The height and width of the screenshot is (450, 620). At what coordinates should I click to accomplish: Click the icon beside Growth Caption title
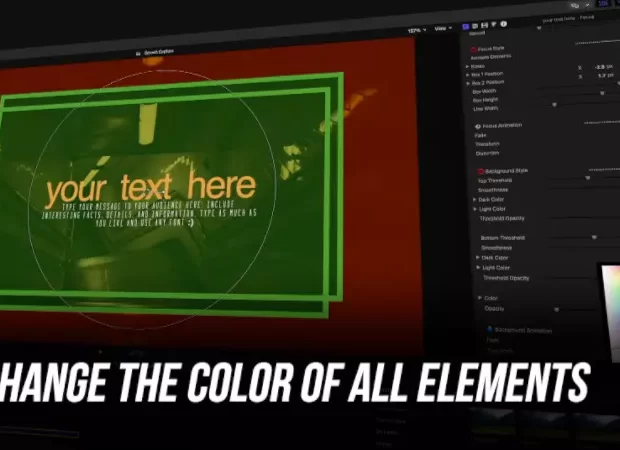tap(138, 53)
